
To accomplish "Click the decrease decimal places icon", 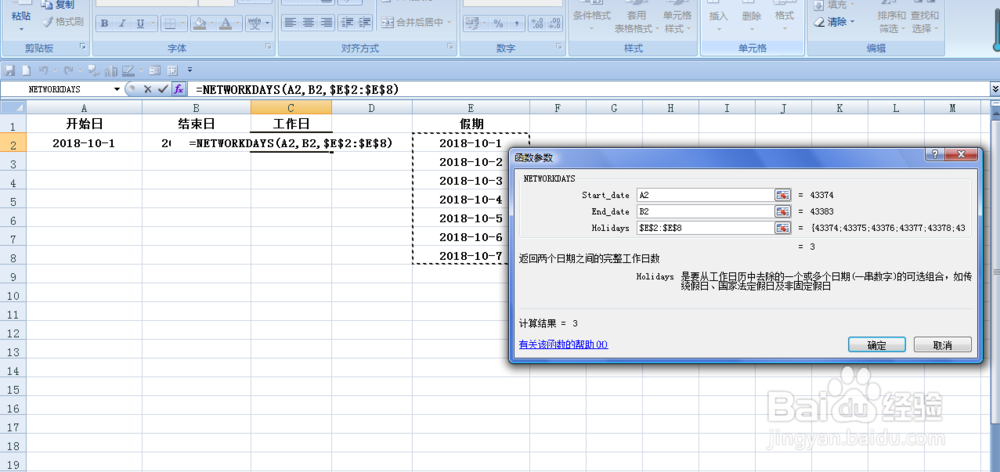I will pyautogui.click(x=554, y=24).
